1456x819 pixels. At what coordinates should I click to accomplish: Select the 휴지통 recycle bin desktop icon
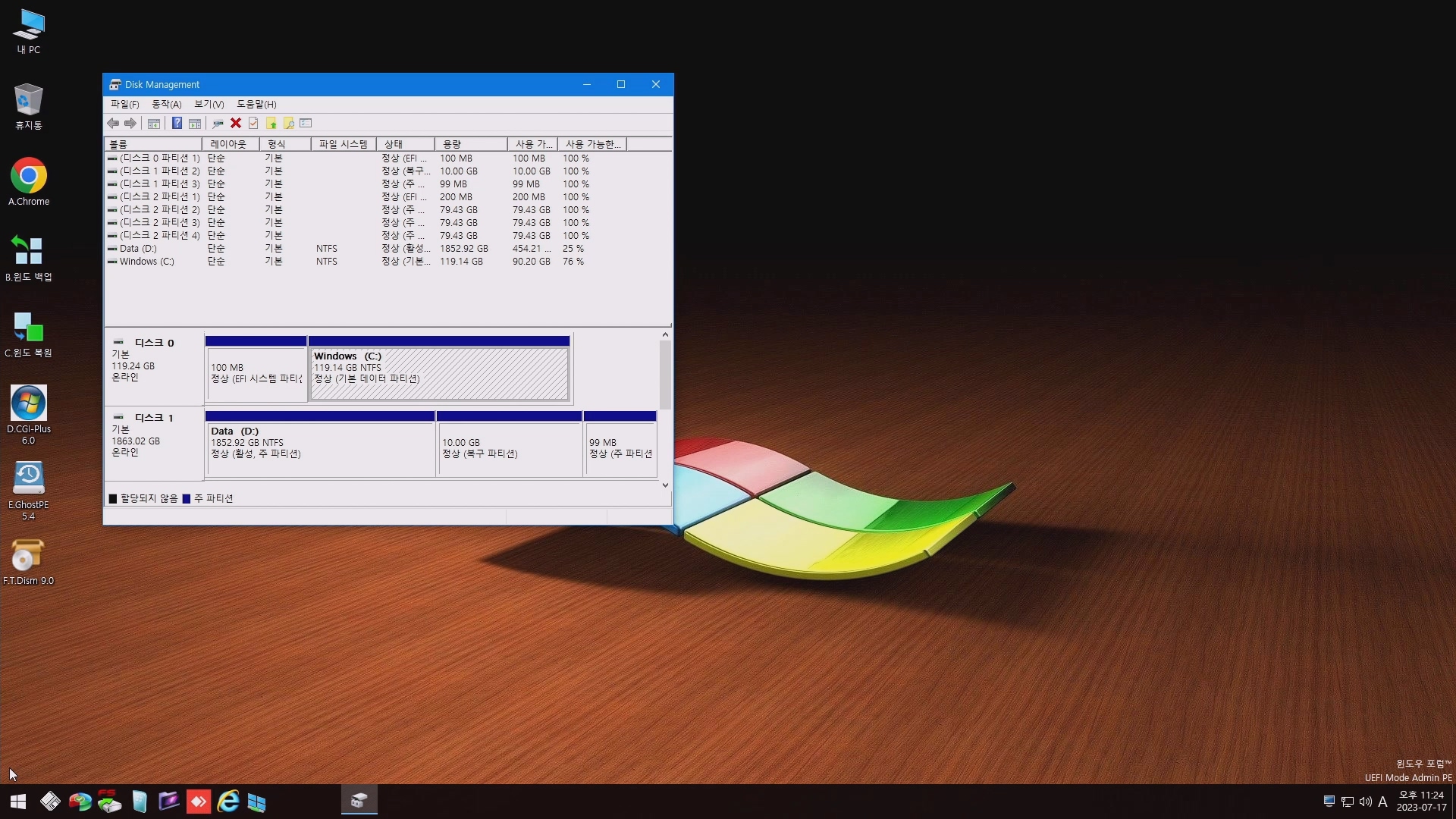pyautogui.click(x=29, y=106)
